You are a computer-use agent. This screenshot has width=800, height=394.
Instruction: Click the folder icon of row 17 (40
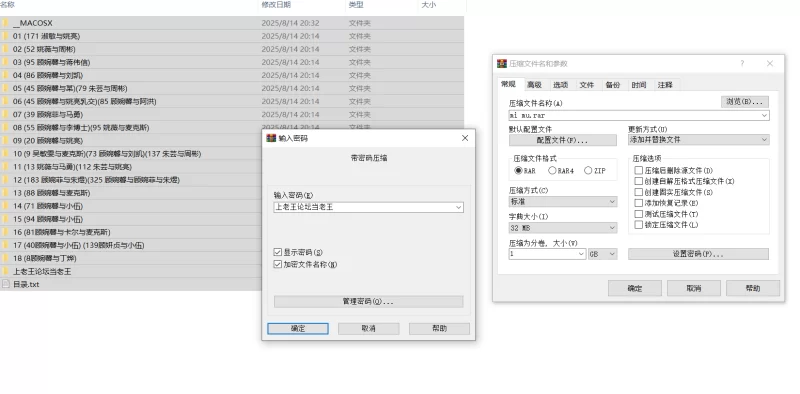tap(5, 245)
